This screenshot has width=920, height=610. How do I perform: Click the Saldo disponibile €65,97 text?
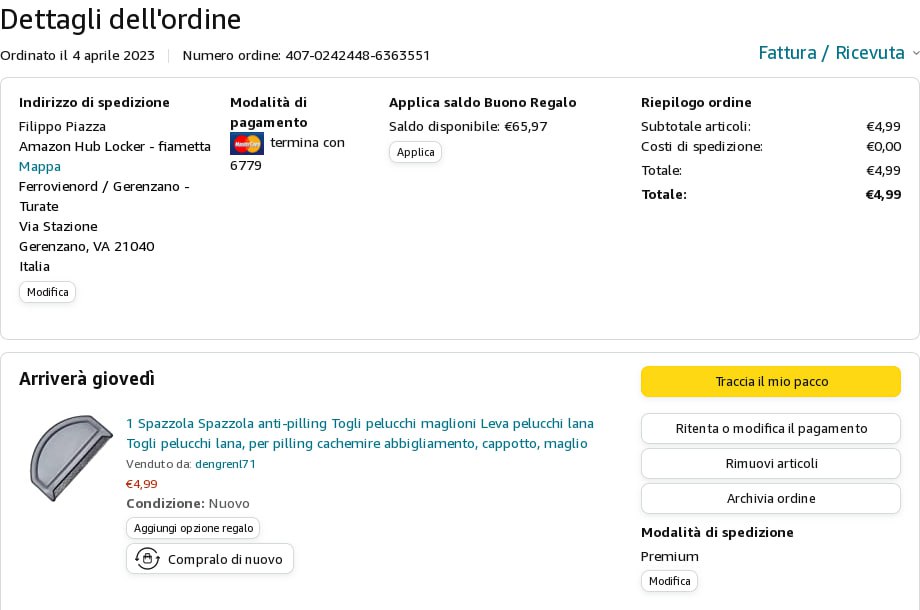pyautogui.click(x=468, y=126)
